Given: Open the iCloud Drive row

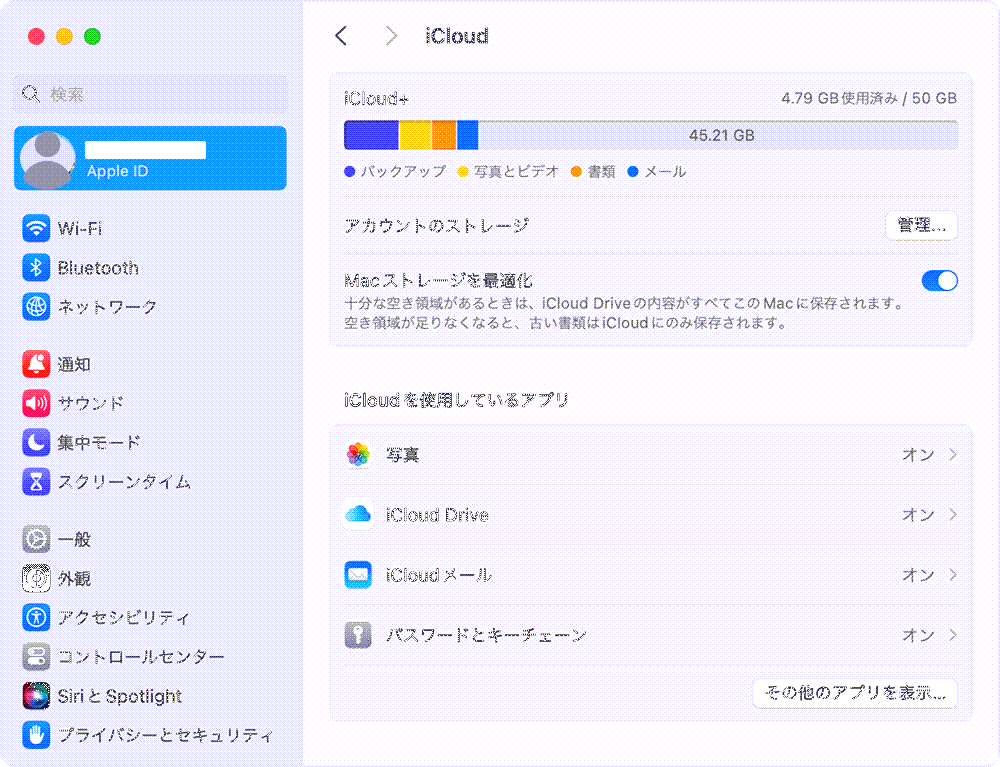Looking at the screenshot, I should point(651,515).
